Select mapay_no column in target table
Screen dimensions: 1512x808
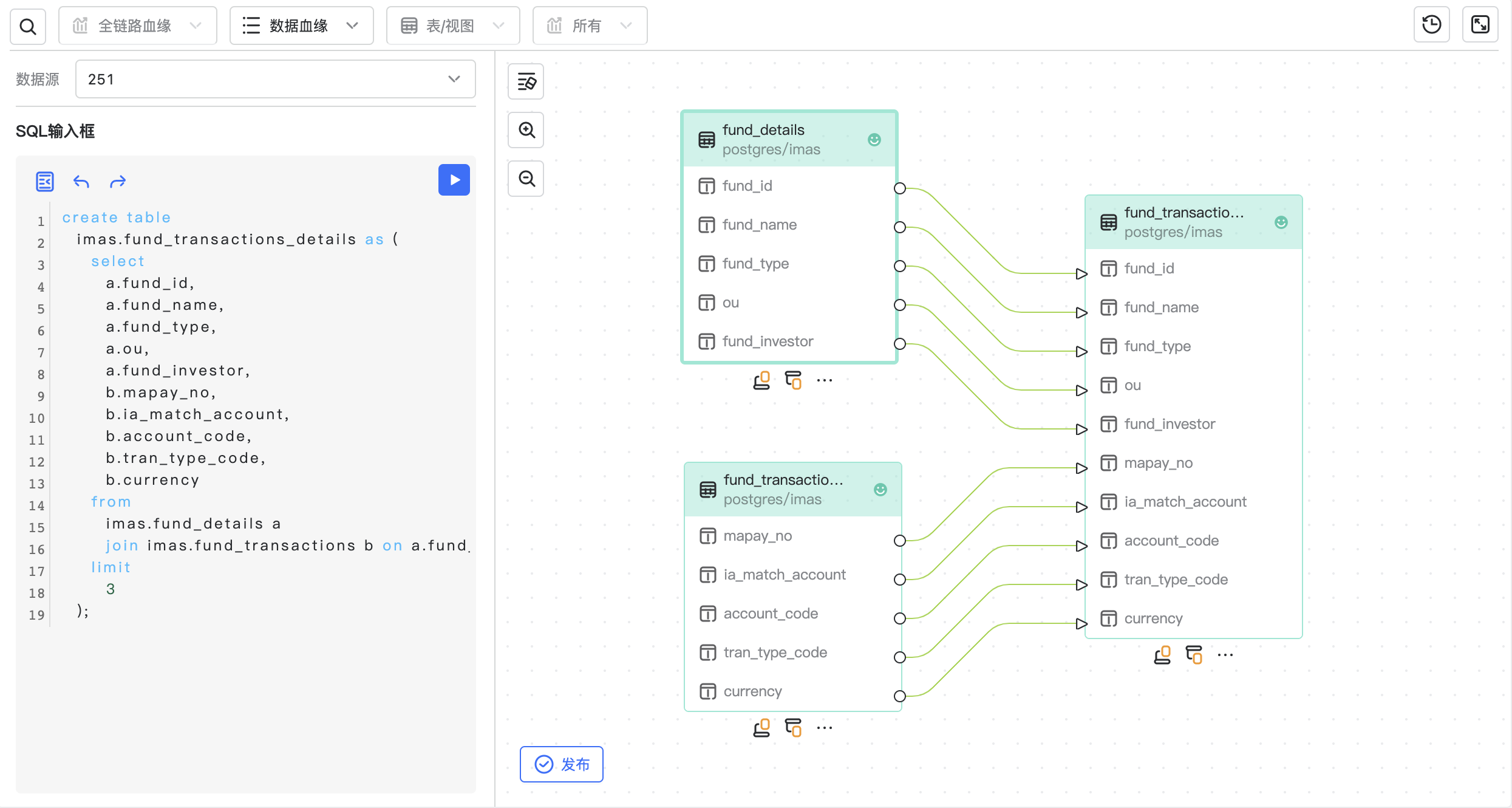pos(1194,463)
